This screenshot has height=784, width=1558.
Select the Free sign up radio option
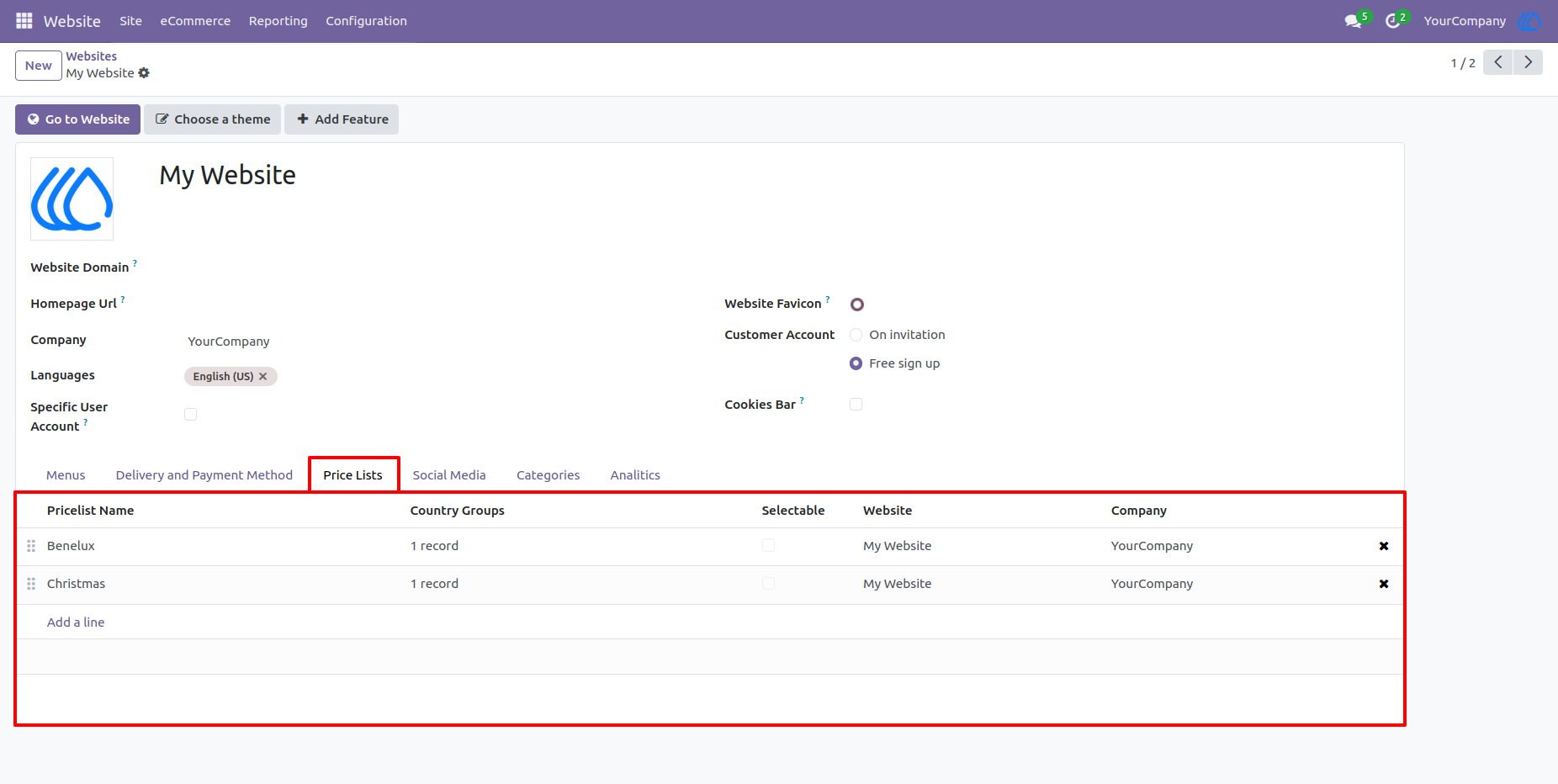point(856,363)
